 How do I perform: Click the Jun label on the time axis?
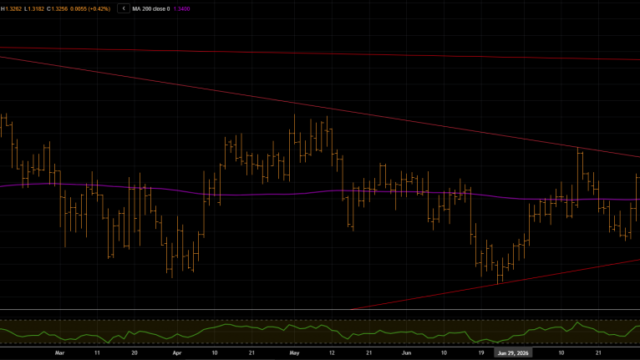[406, 353]
